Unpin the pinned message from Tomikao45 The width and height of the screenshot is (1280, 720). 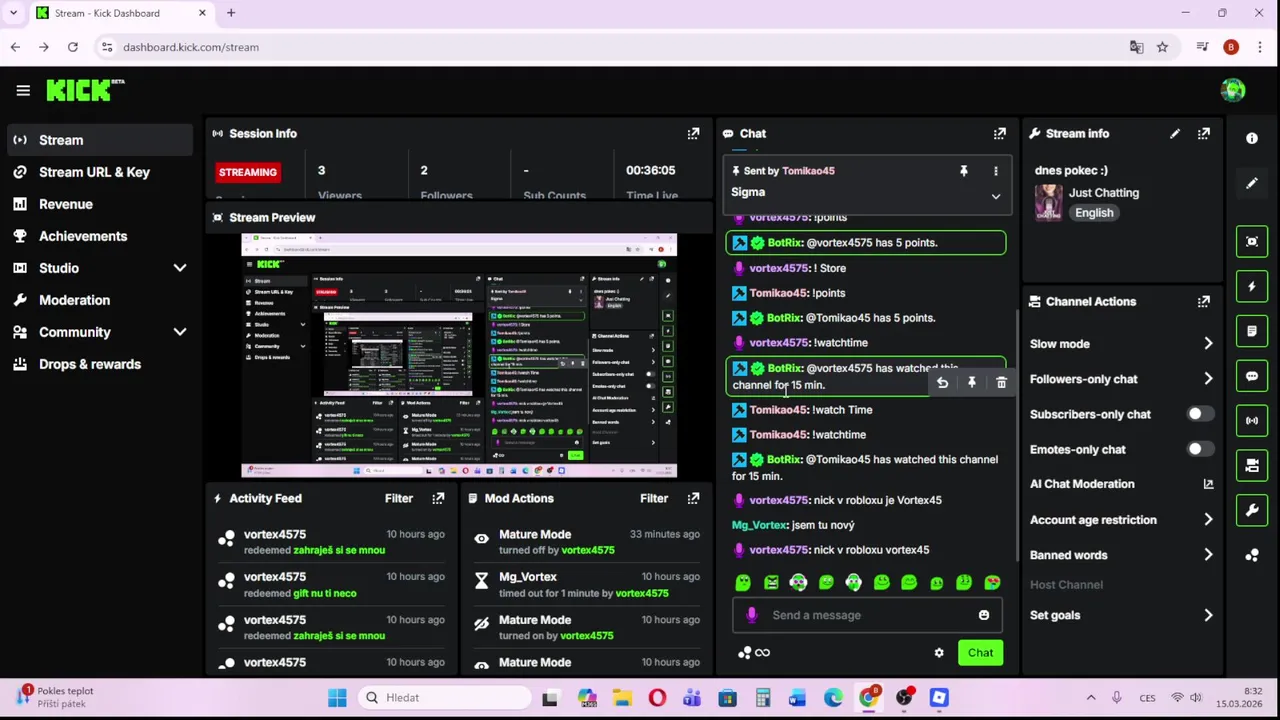(964, 171)
